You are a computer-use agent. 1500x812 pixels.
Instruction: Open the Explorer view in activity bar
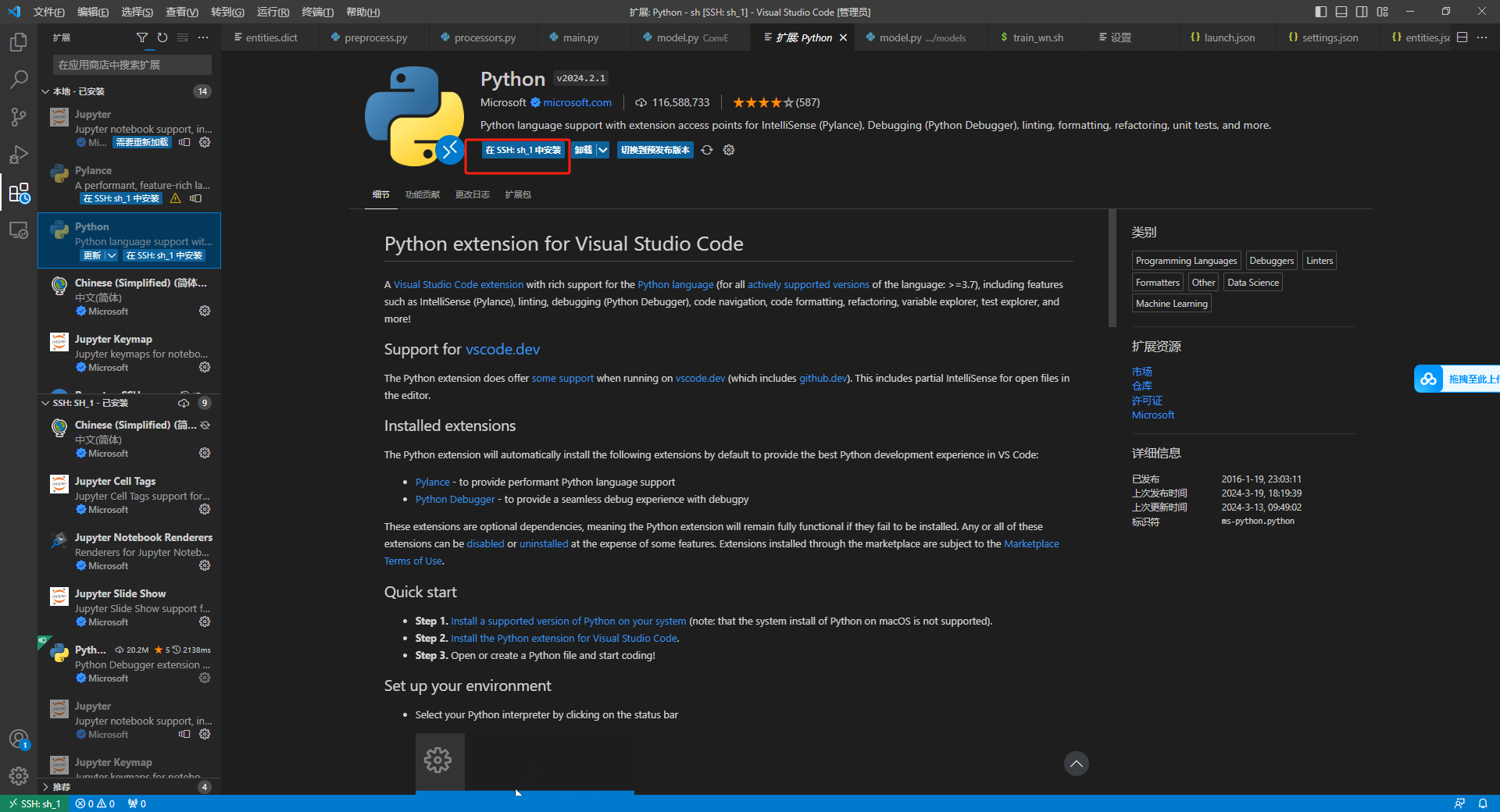pos(19,41)
